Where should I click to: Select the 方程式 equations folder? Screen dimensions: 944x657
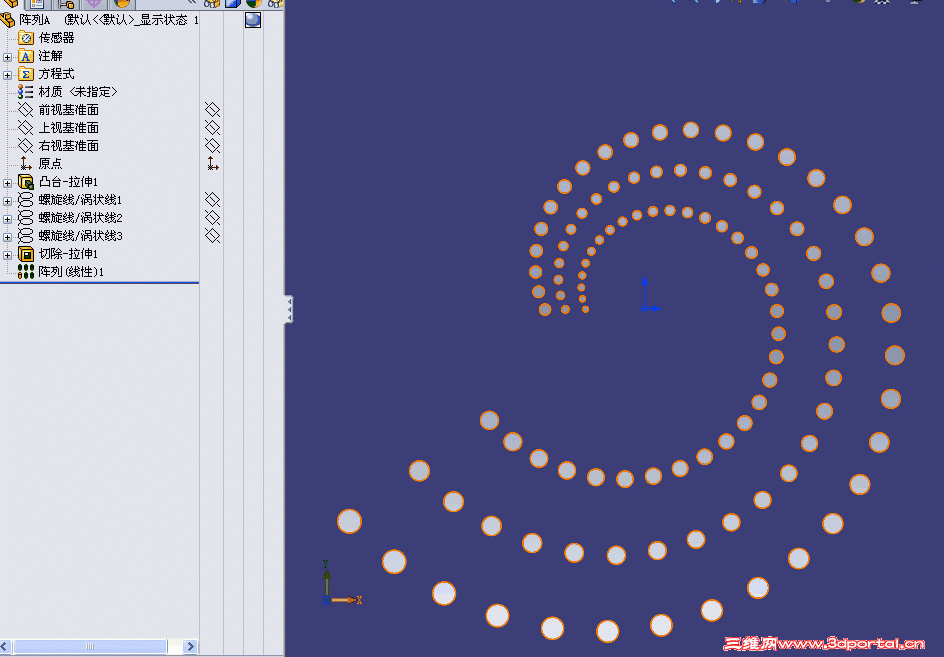(46, 74)
